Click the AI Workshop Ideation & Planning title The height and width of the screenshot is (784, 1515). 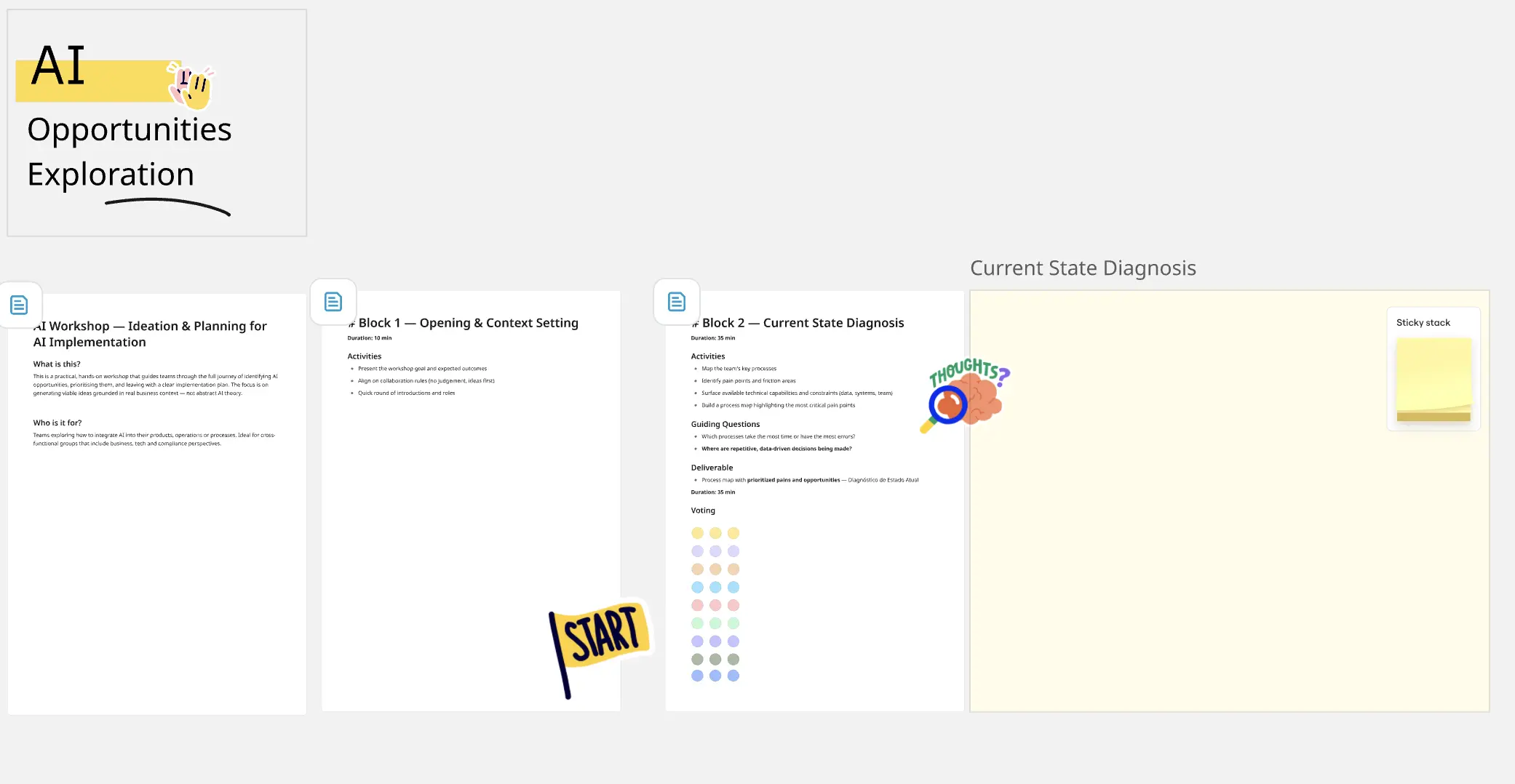coord(150,334)
